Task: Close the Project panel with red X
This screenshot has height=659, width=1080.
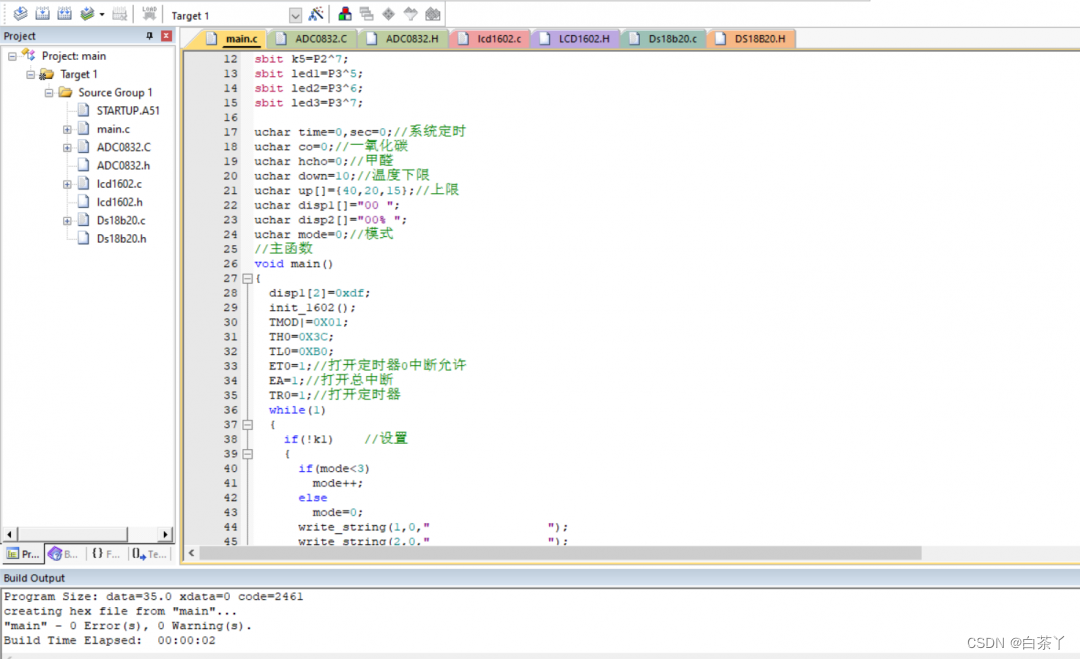Action: [x=166, y=36]
